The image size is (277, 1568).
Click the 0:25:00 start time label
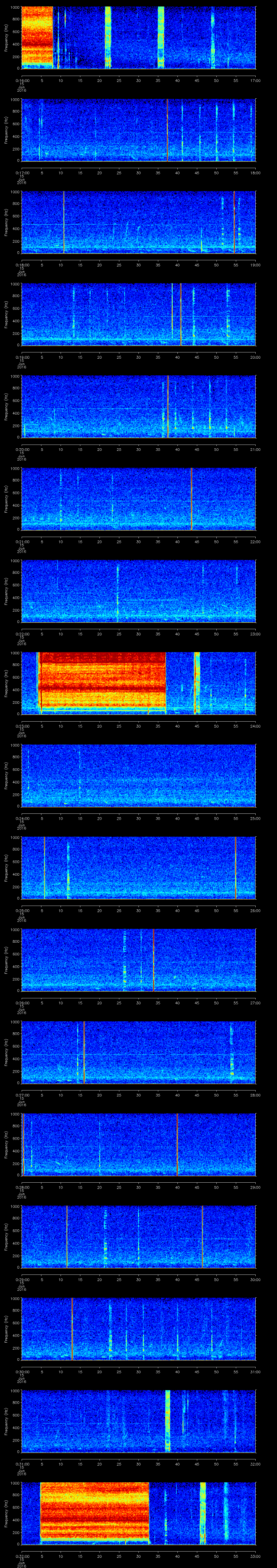pos(22,910)
